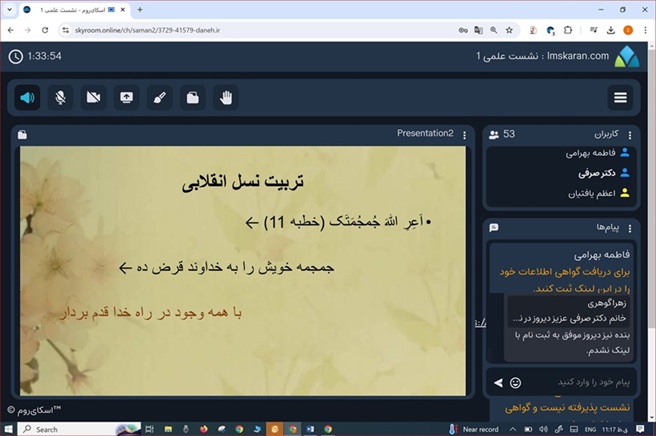The height and width of the screenshot is (436, 656).
Task: Click the session timer clock icon
Action: (16, 56)
